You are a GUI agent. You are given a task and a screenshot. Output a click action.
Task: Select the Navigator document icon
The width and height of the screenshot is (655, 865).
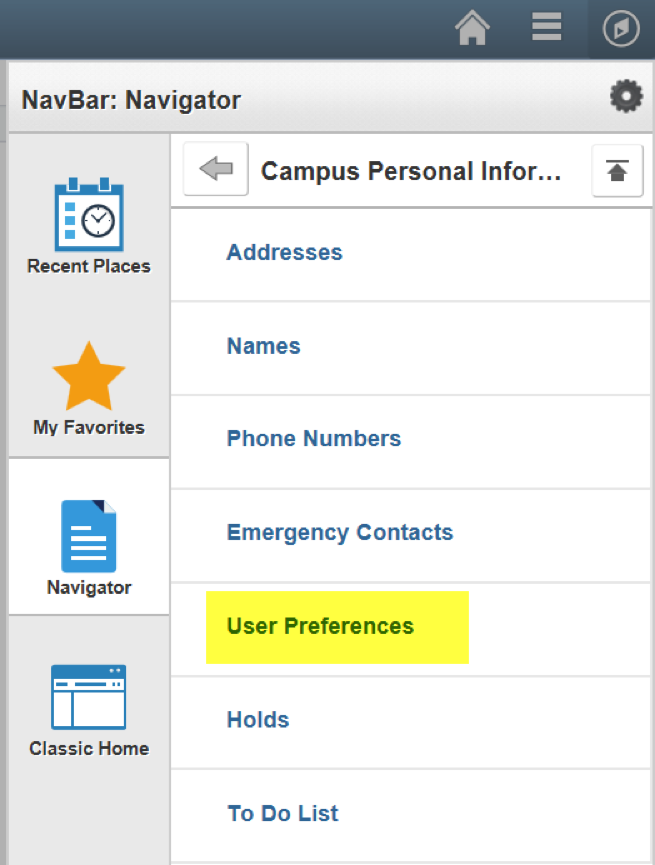89,536
